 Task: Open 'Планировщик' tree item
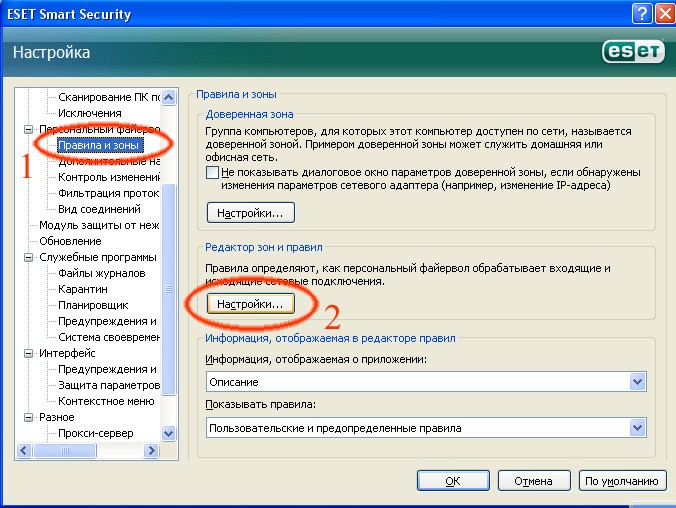93,305
